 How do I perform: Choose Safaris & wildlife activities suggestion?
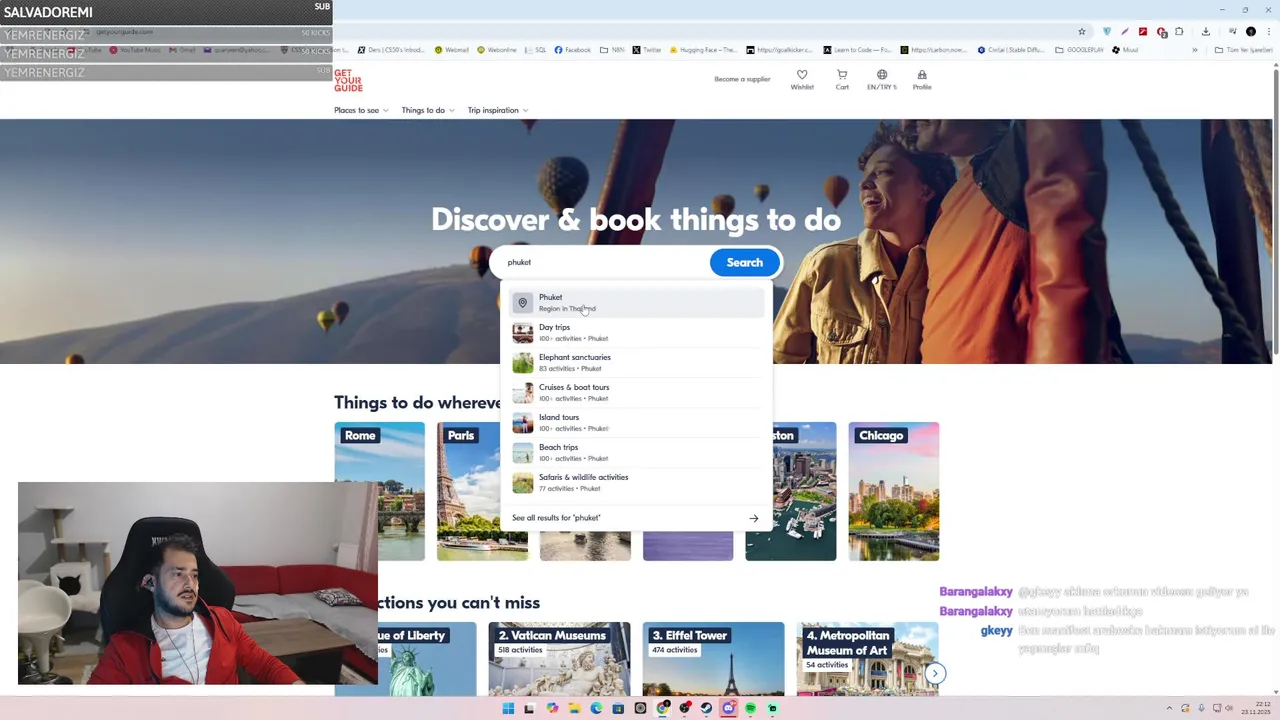coord(637,482)
